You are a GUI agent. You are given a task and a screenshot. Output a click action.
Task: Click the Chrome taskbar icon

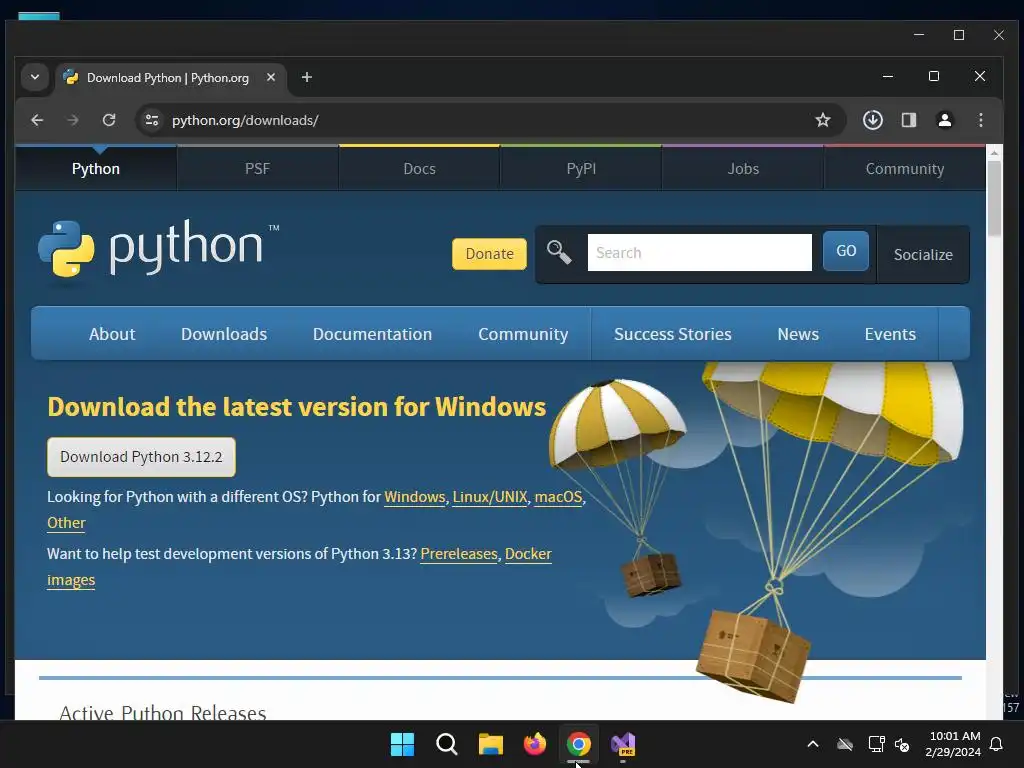(x=579, y=744)
